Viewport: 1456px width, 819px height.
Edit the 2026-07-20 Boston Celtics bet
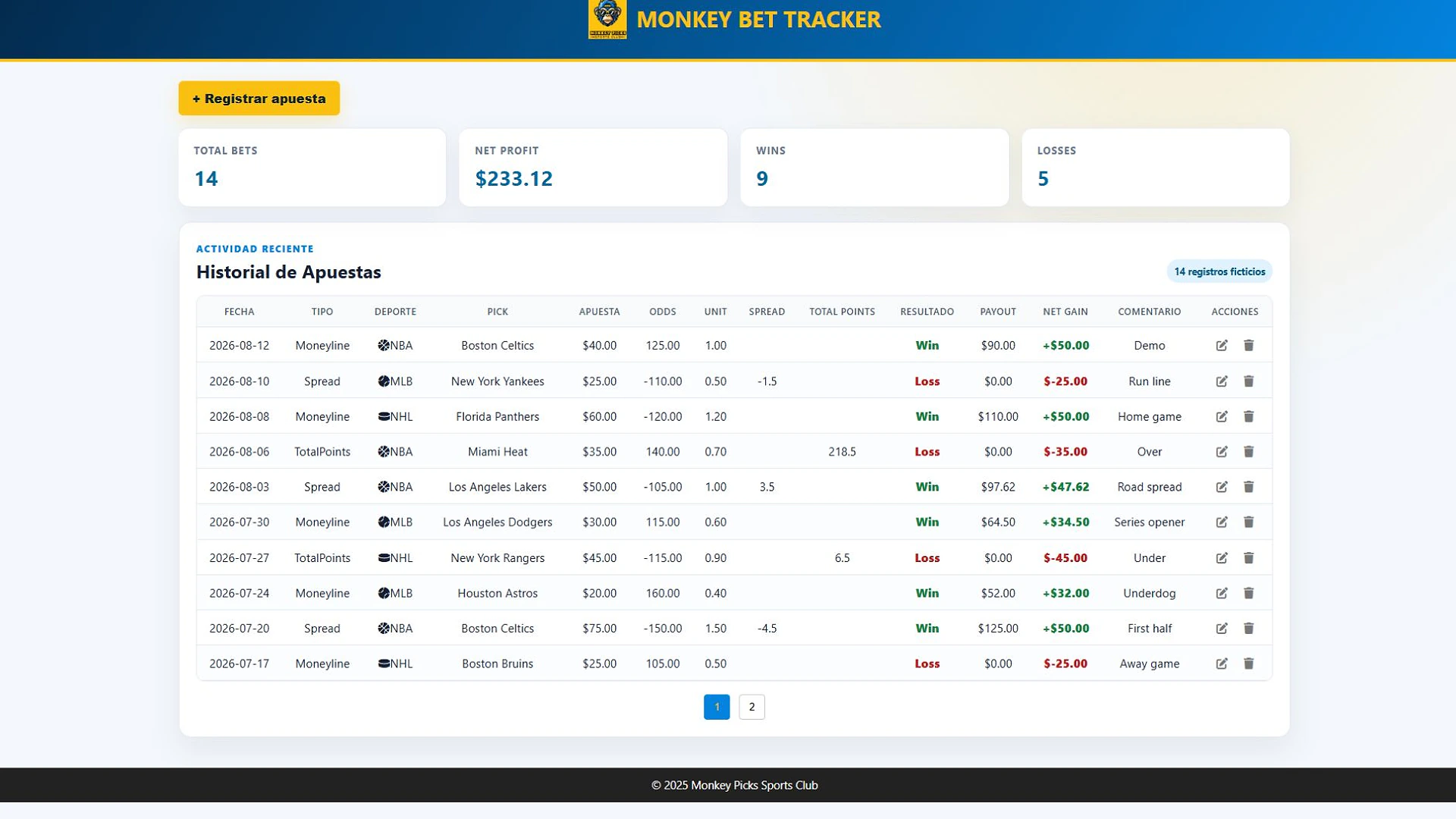click(x=1222, y=629)
